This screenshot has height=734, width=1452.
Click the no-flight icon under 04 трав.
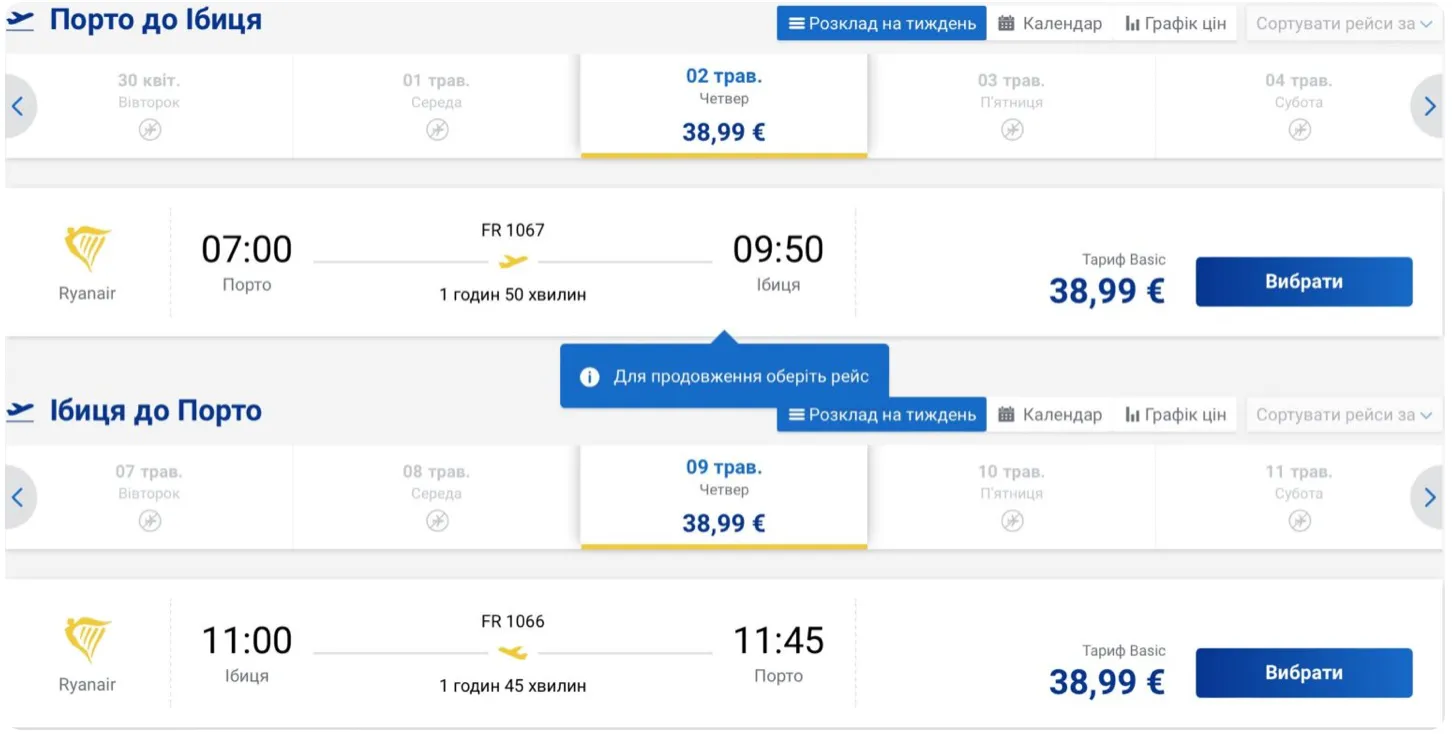click(x=1299, y=130)
